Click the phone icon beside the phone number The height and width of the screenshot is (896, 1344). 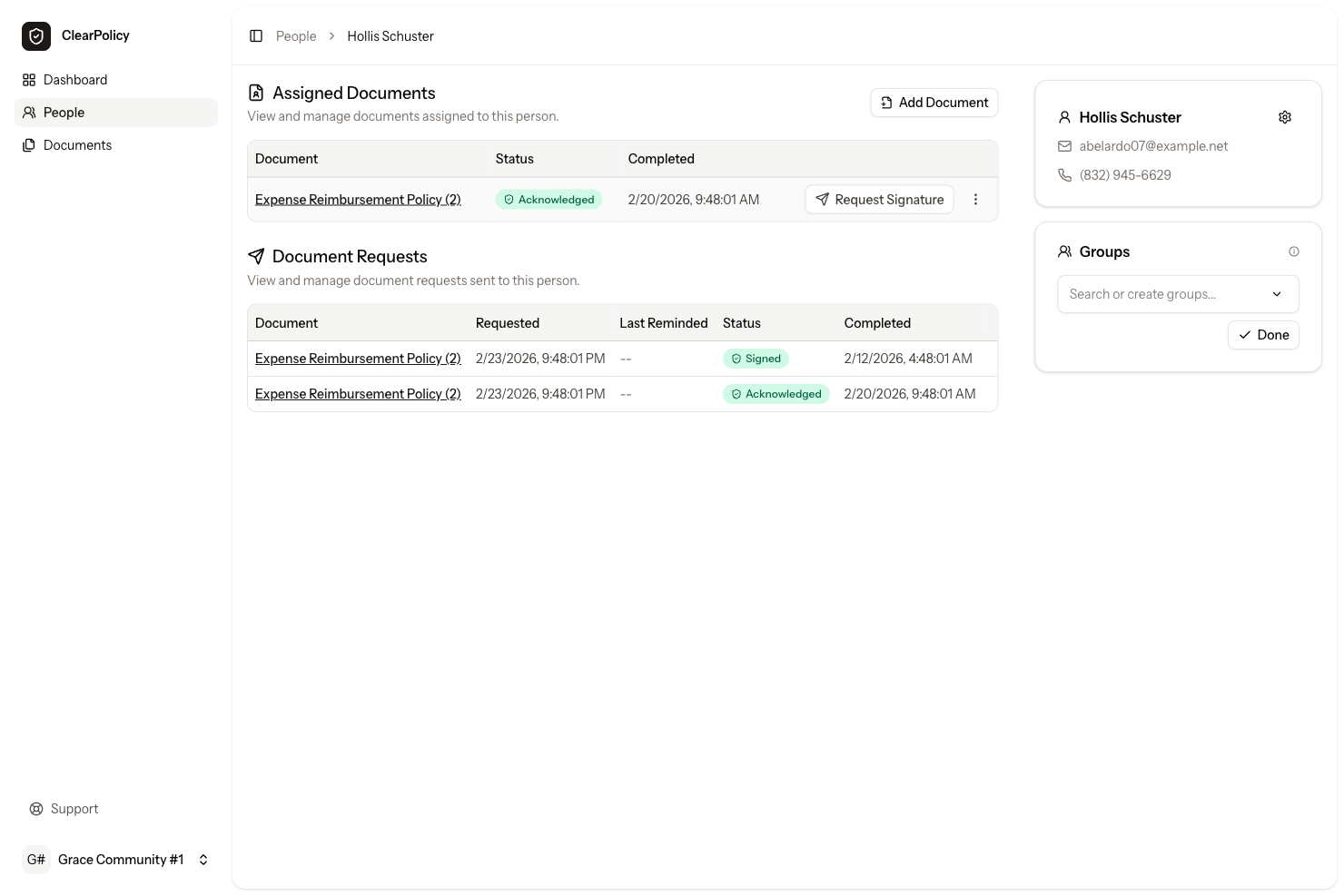point(1064,174)
